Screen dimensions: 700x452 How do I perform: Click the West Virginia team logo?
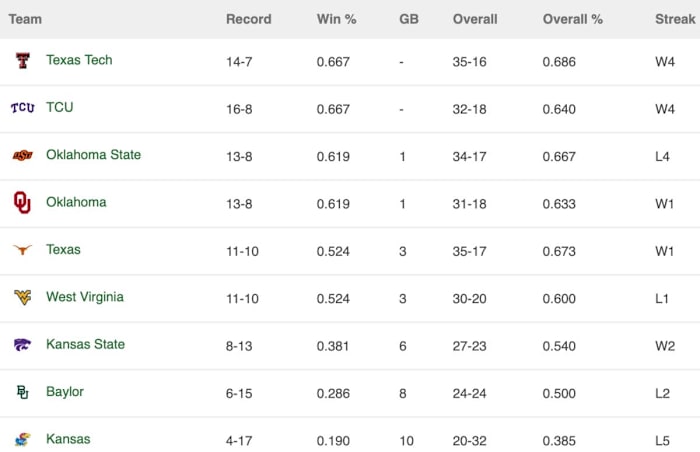[x=22, y=297]
